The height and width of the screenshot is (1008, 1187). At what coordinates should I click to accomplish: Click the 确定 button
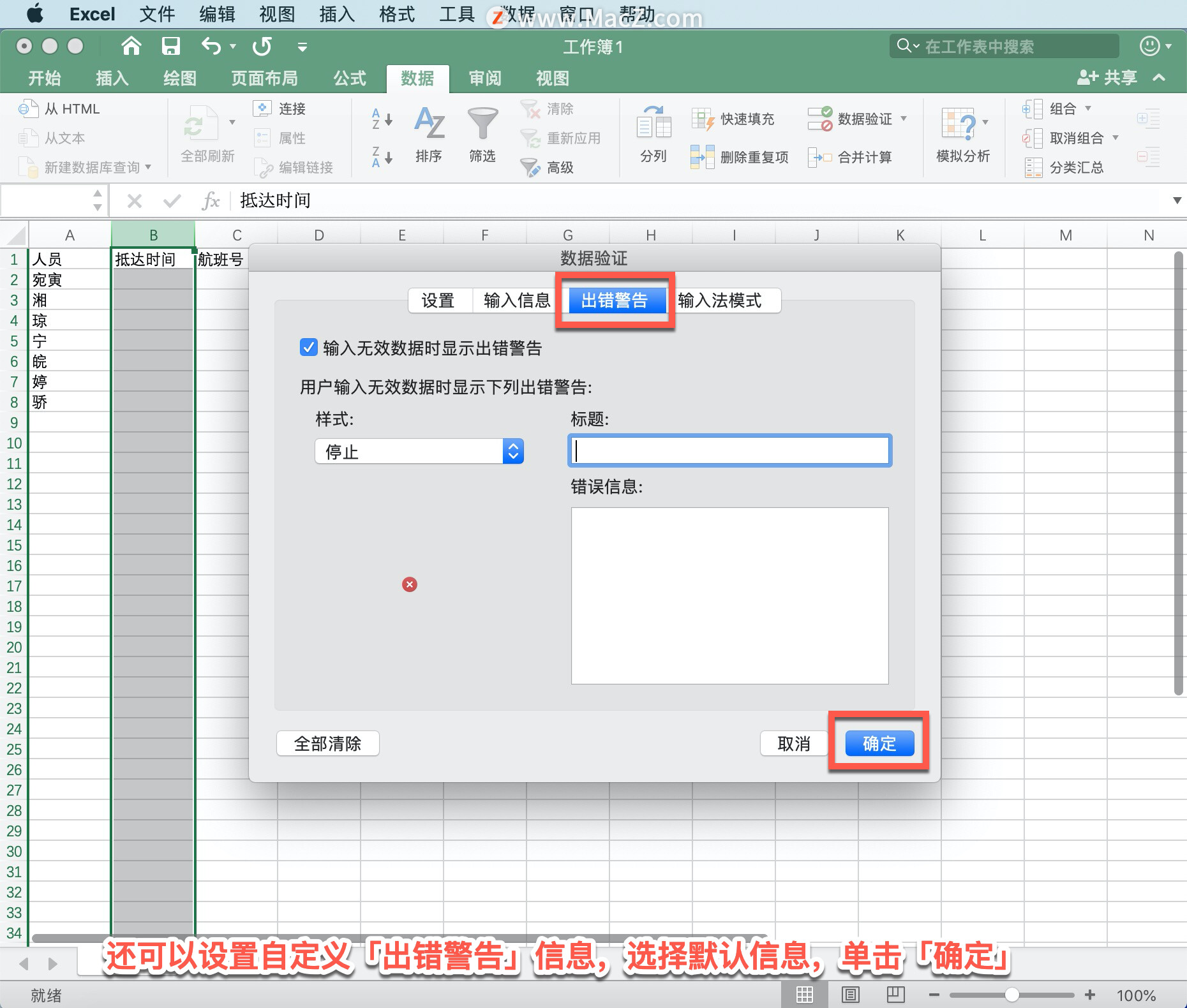pos(879,743)
